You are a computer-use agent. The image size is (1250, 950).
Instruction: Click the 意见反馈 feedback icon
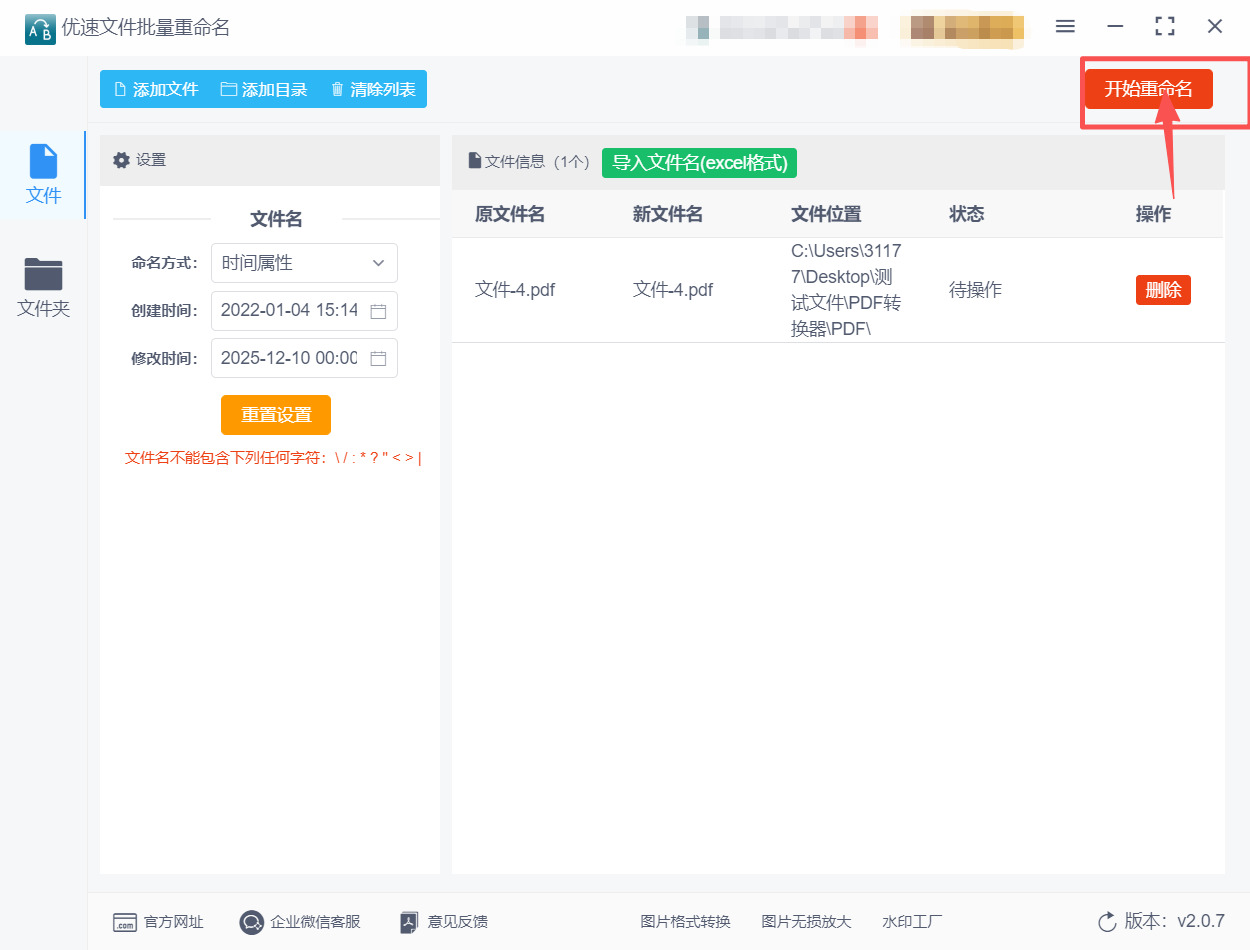point(409,922)
